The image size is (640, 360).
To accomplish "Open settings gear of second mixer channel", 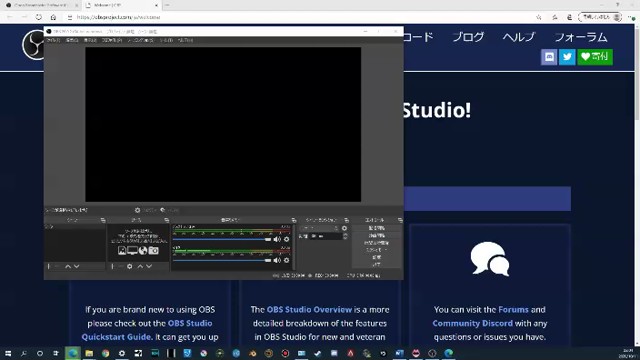I will (287, 260).
